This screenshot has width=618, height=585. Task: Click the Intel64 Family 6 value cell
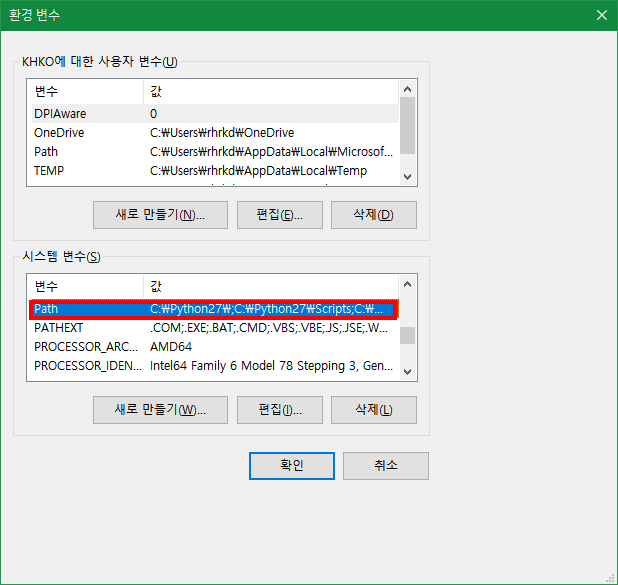coord(272,366)
